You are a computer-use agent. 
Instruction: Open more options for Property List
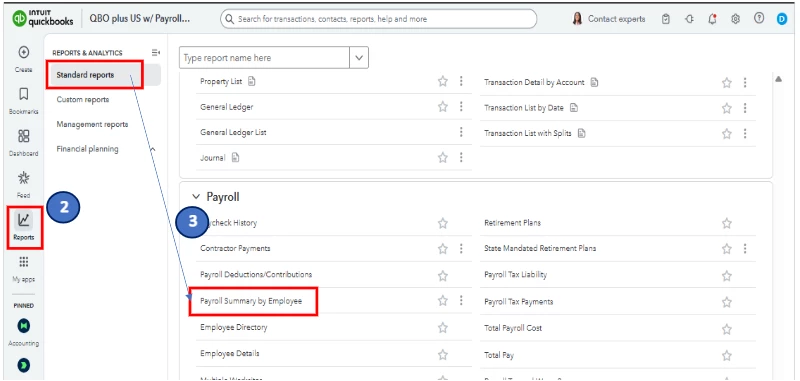461,82
